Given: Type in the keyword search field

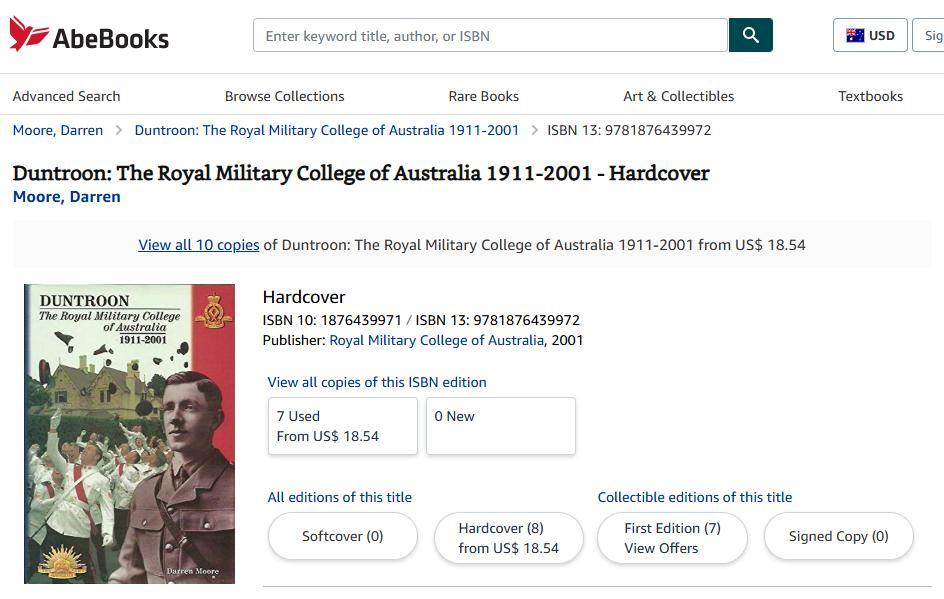Looking at the screenshot, I should click(490, 35).
